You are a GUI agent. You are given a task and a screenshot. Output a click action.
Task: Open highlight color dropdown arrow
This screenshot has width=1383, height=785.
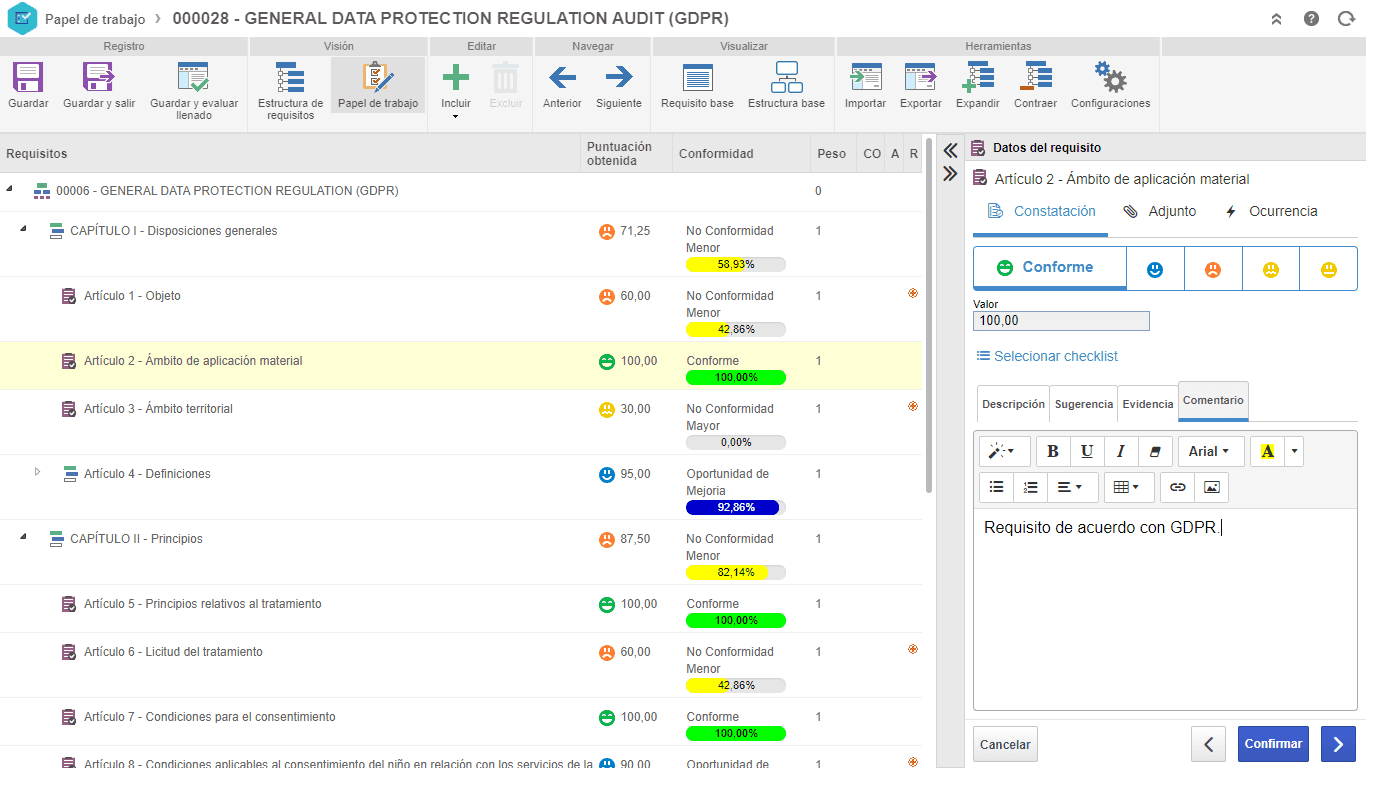coord(1296,452)
